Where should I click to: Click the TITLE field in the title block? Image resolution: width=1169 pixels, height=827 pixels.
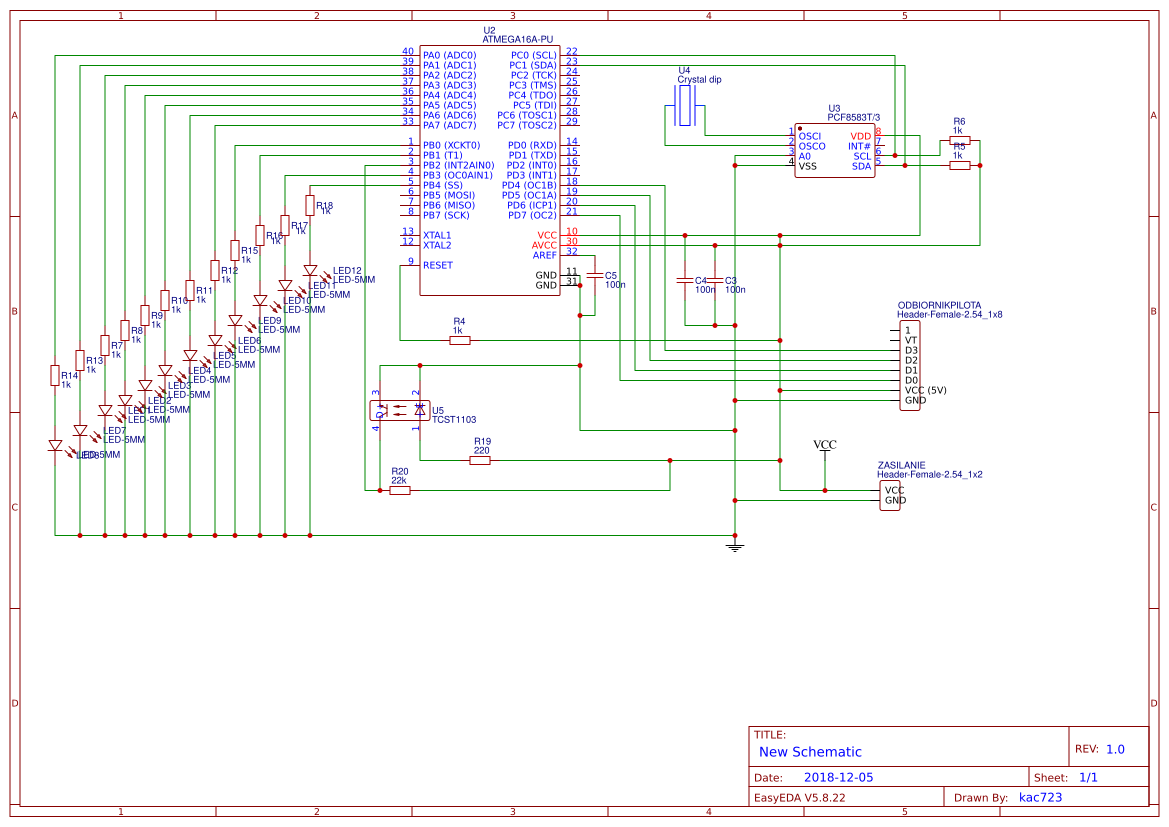tap(772, 732)
